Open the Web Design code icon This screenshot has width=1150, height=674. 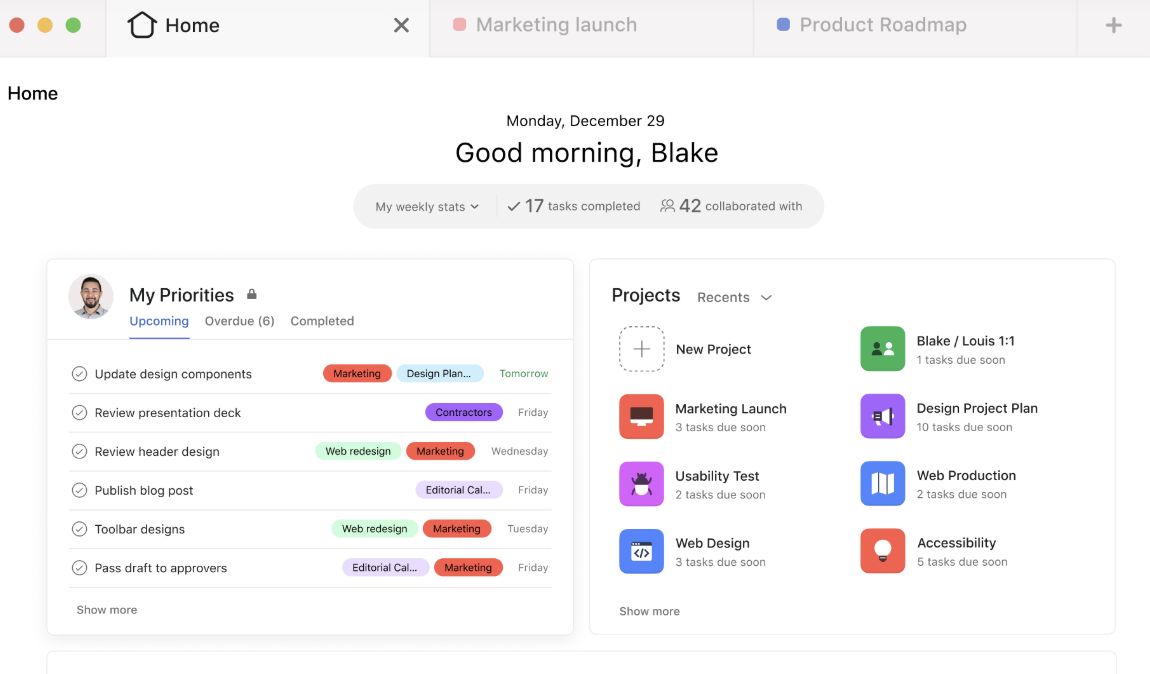click(641, 551)
